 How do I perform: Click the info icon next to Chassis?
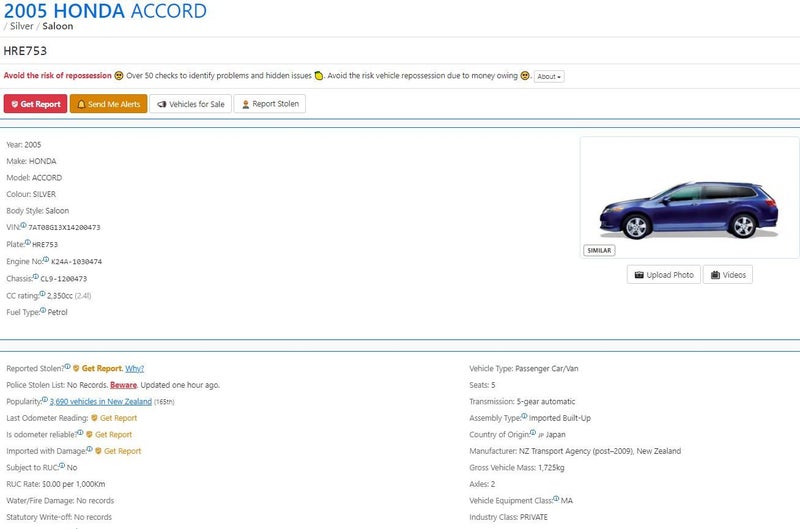point(36,276)
